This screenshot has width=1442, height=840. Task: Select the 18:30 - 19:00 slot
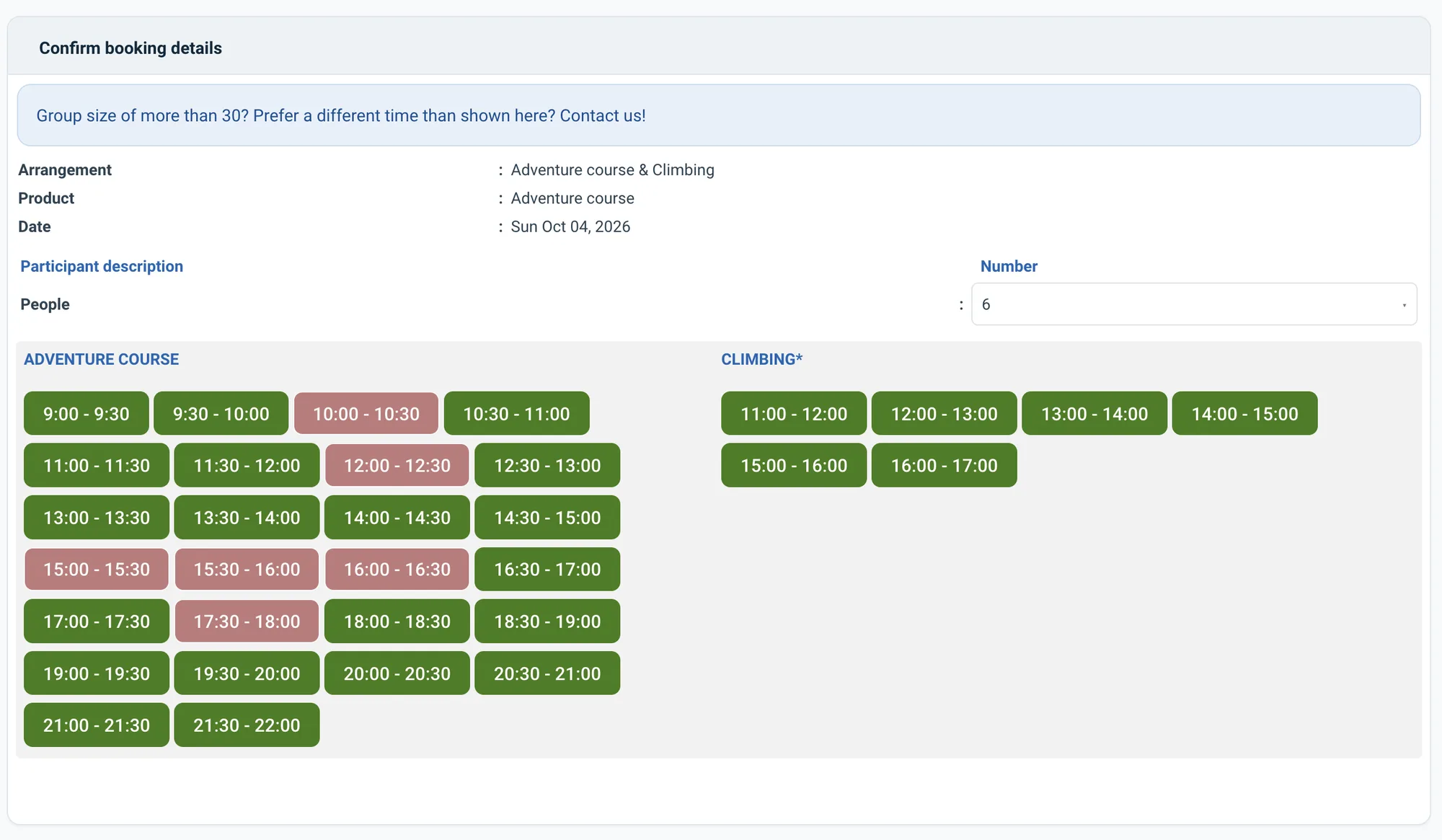pyautogui.click(x=547, y=622)
